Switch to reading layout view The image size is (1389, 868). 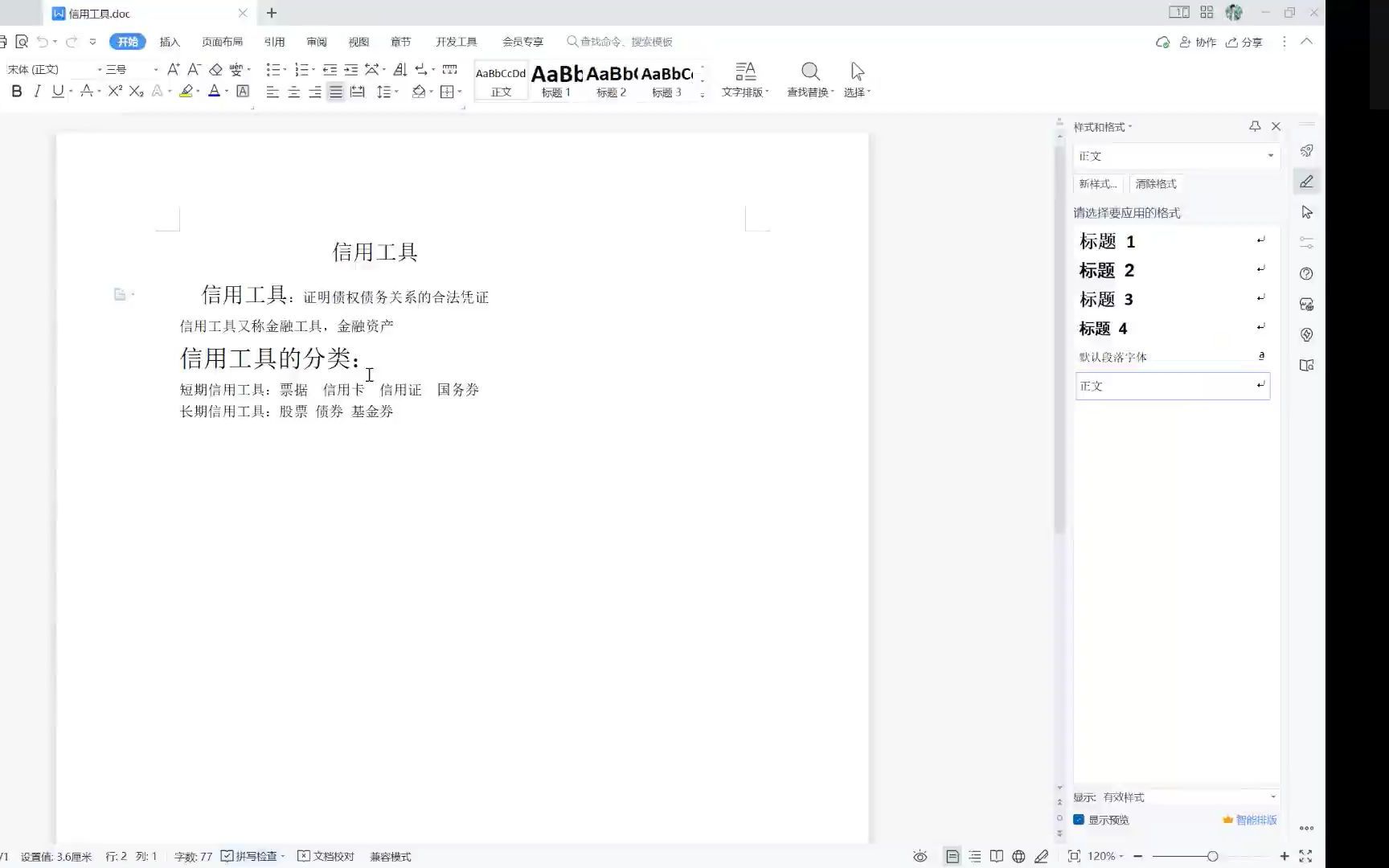coord(997,857)
